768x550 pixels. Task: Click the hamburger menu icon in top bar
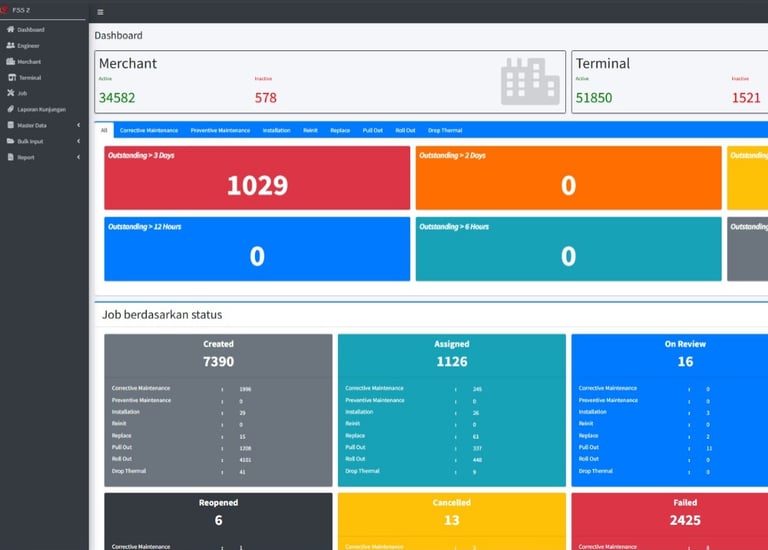pos(100,12)
